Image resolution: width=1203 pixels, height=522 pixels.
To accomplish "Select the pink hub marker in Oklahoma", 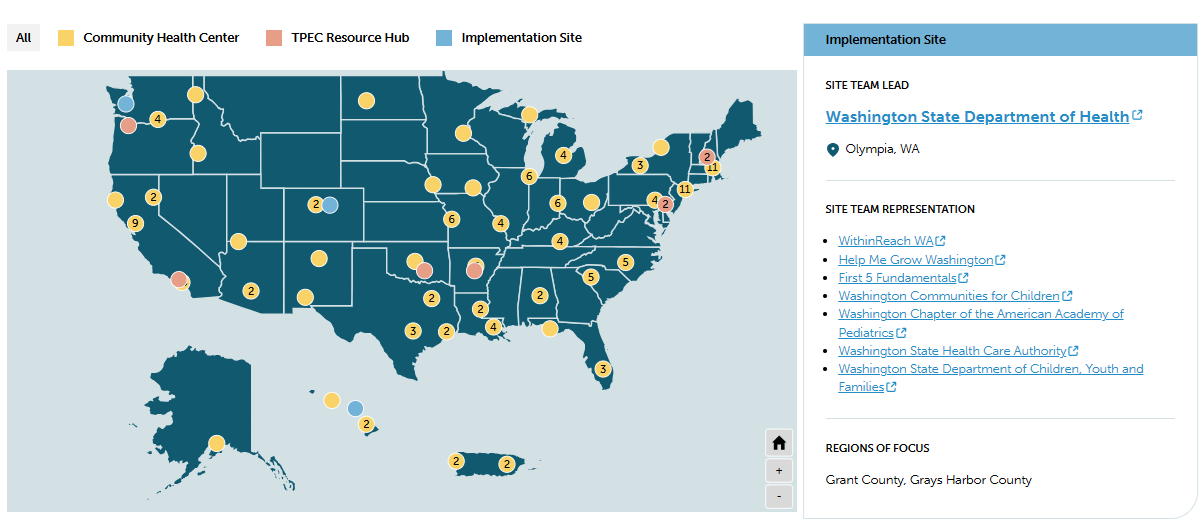I will point(424,270).
